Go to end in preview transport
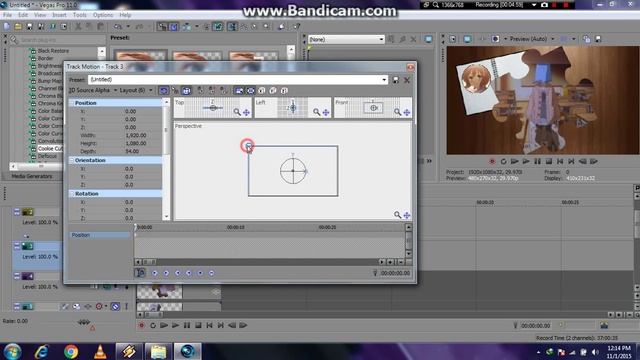 [x=571, y=162]
